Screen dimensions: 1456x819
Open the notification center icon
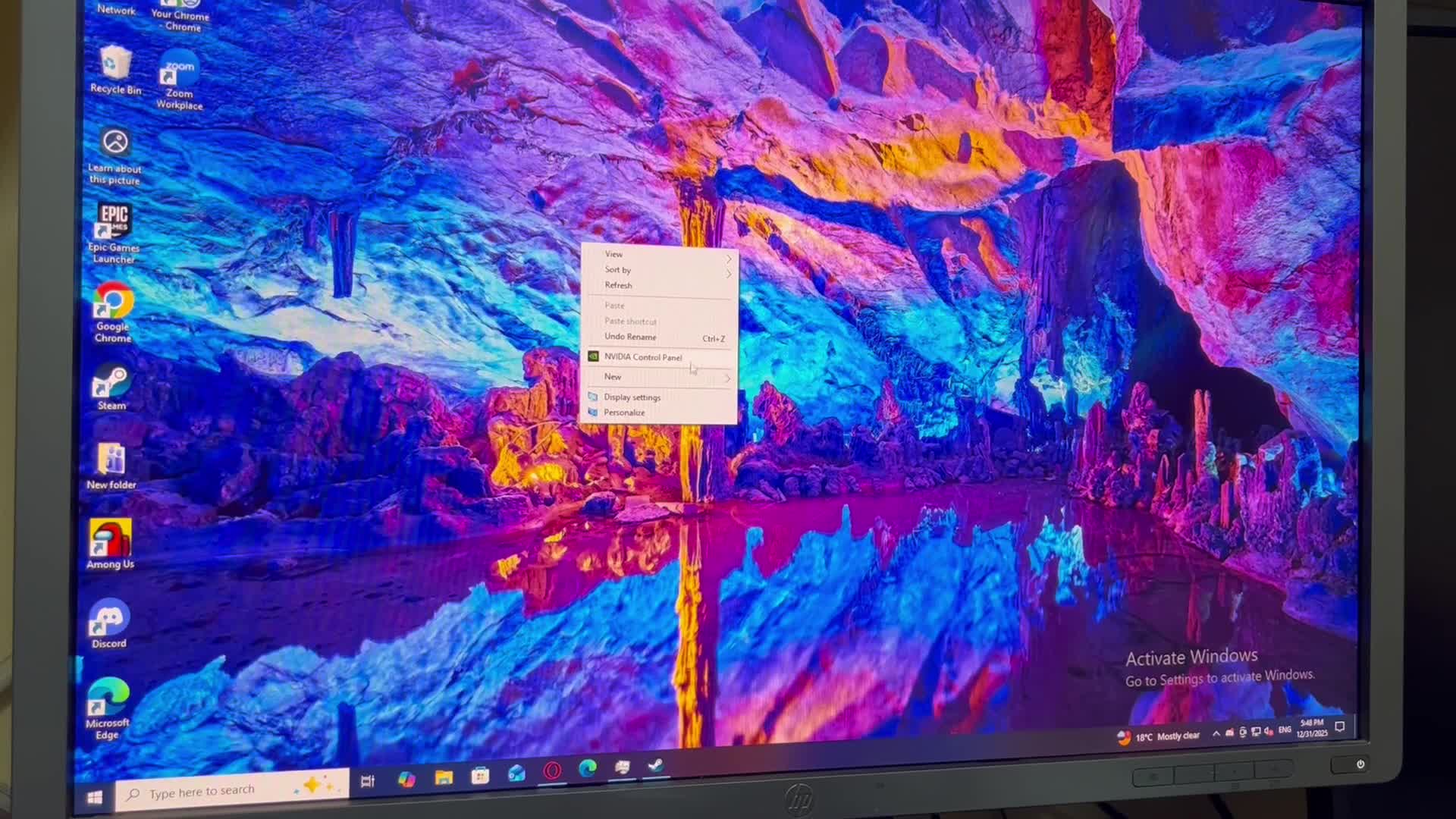1340,726
